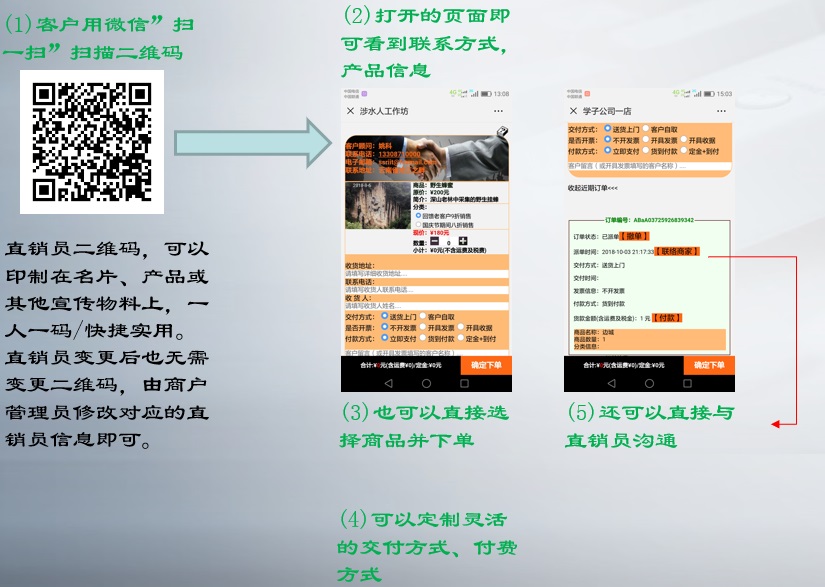Viewport: 825px width, 587px height.
Task: Select 客户自取 in 学子公司一店 page
Action: [x=646, y=129]
